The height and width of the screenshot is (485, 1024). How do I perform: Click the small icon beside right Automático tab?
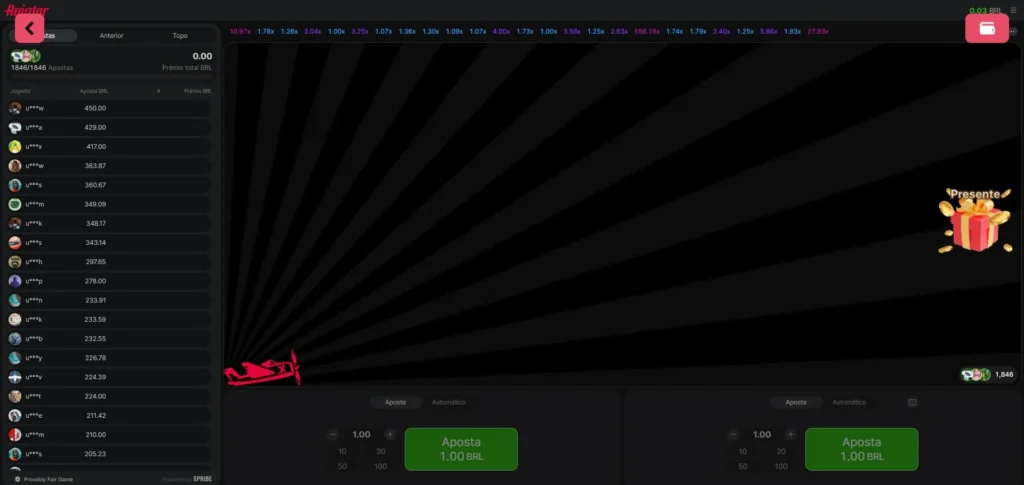click(x=912, y=402)
